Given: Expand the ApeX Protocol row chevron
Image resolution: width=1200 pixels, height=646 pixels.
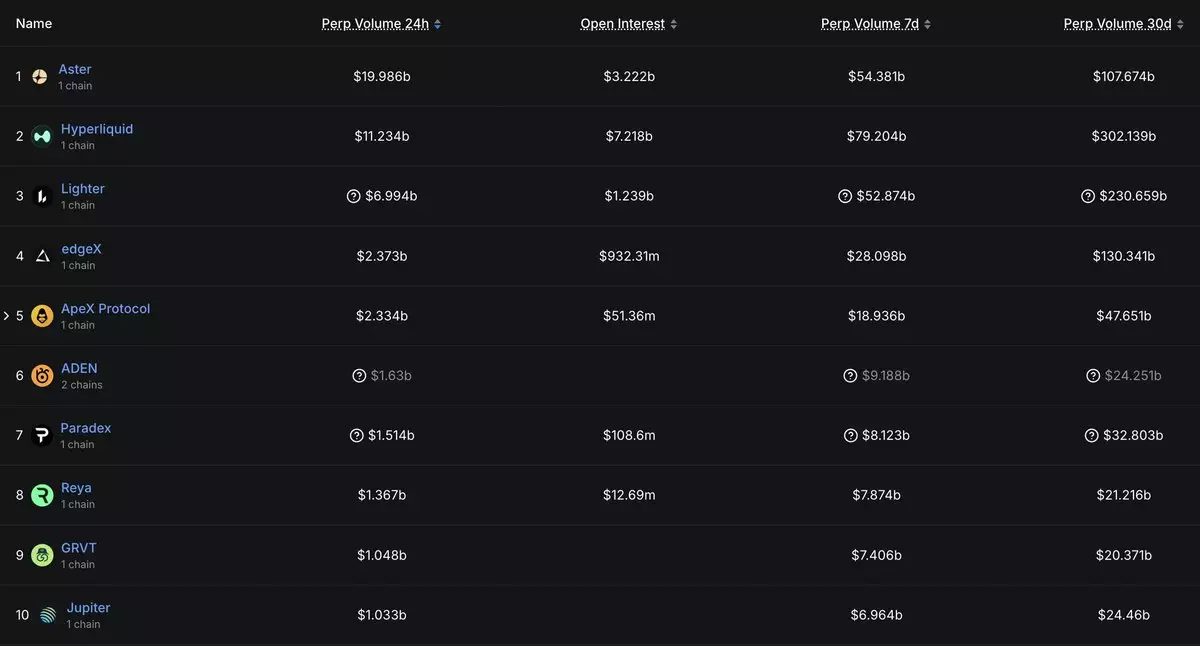Looking at the screenshot, I should pyautogui.click(x=7, y=316).
